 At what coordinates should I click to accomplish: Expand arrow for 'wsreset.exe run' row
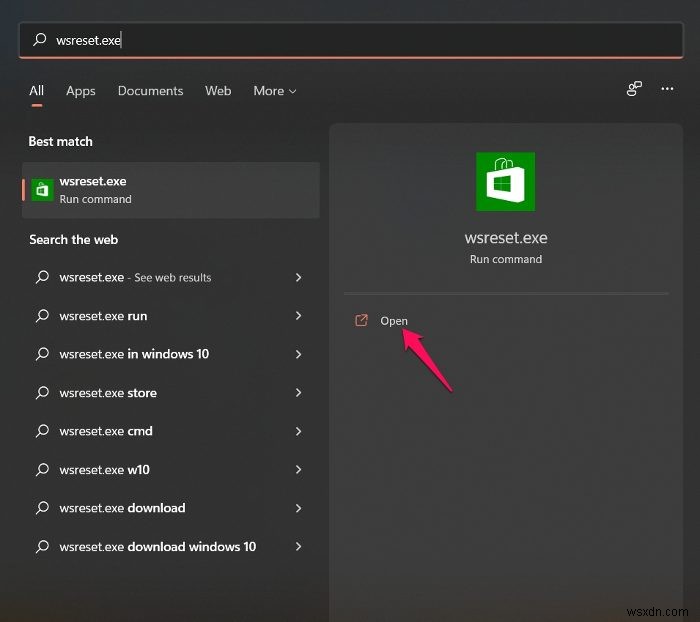point(298,316)
